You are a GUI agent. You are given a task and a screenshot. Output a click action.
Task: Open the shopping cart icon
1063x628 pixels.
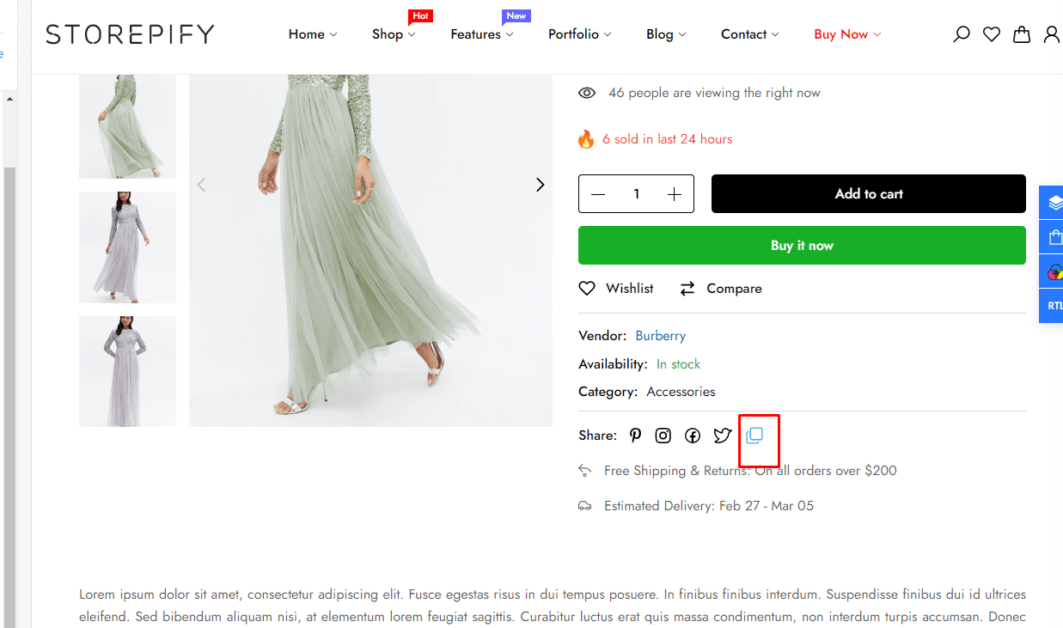point(1021,34)
